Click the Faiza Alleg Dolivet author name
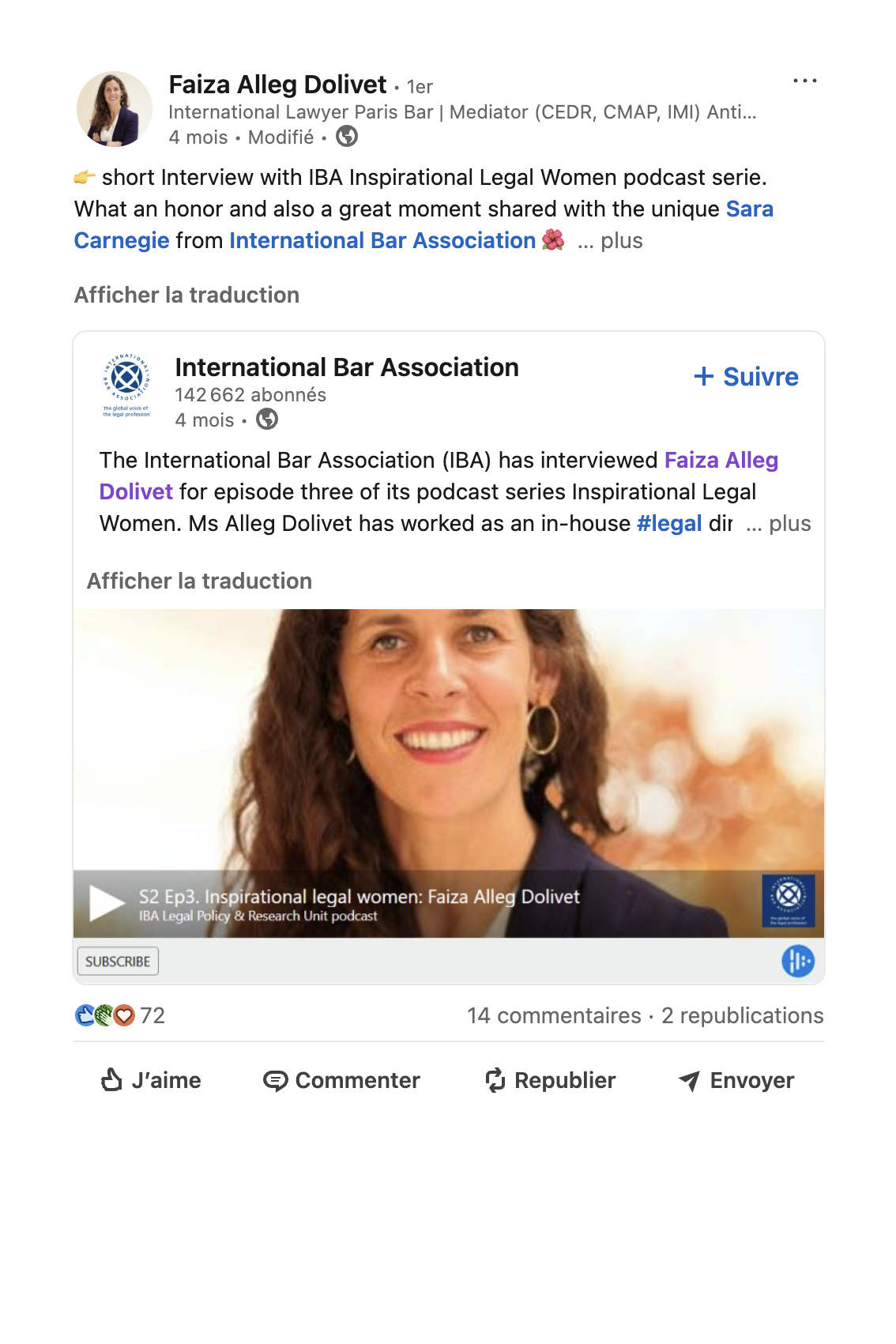 [x=277, y=85]
